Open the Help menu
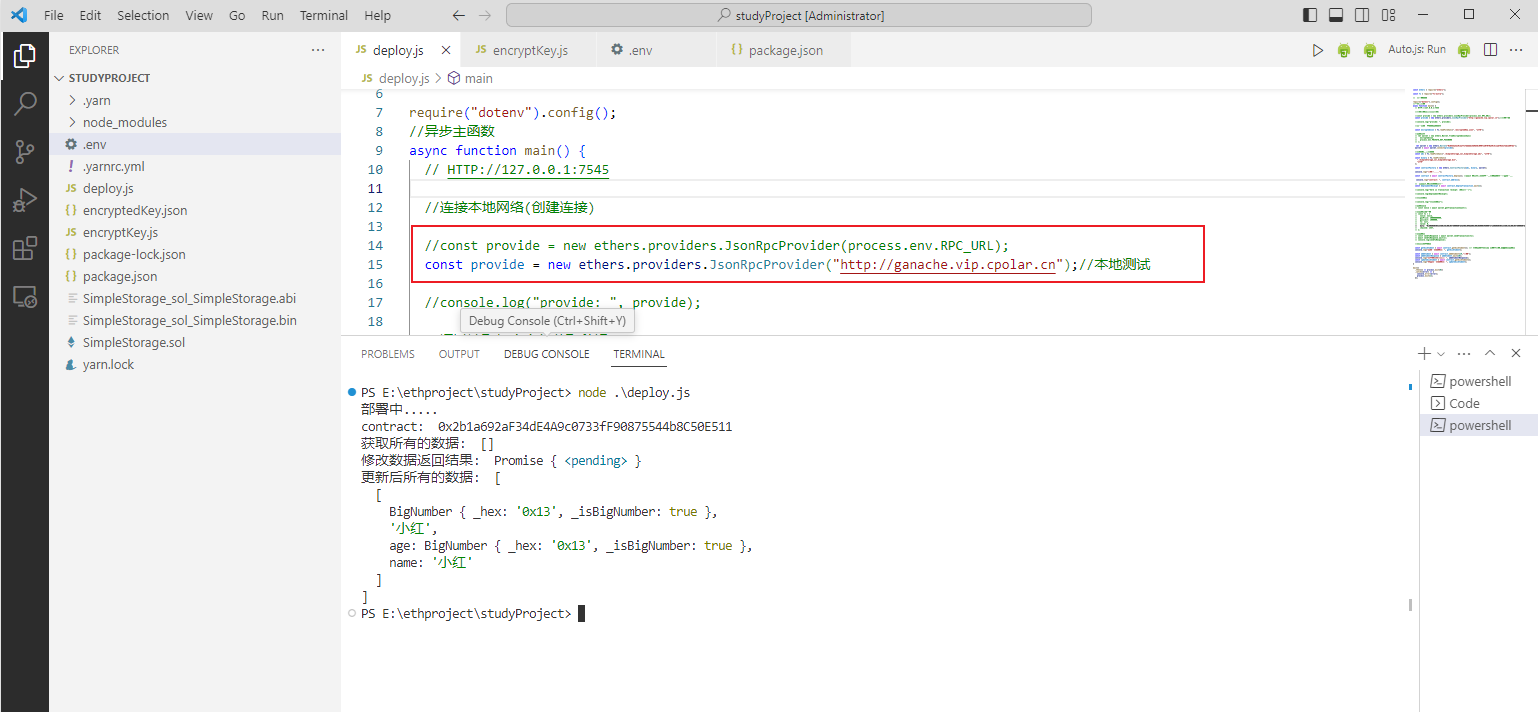The width and height of the screenshot is (1538, 712). (378, 15)
